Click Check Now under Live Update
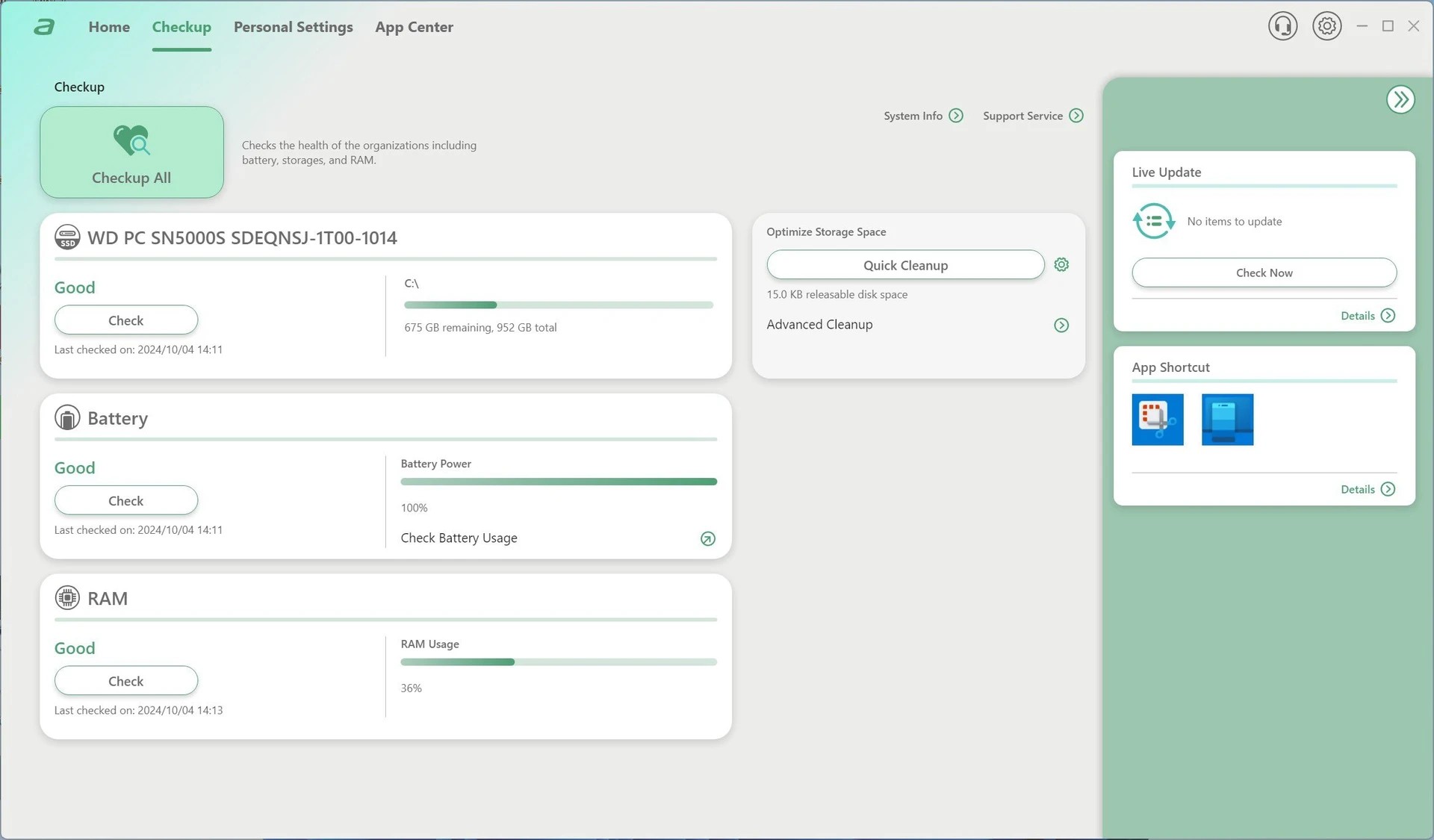Screen dimensions: 1434x840 click(x=1264, y=273)
